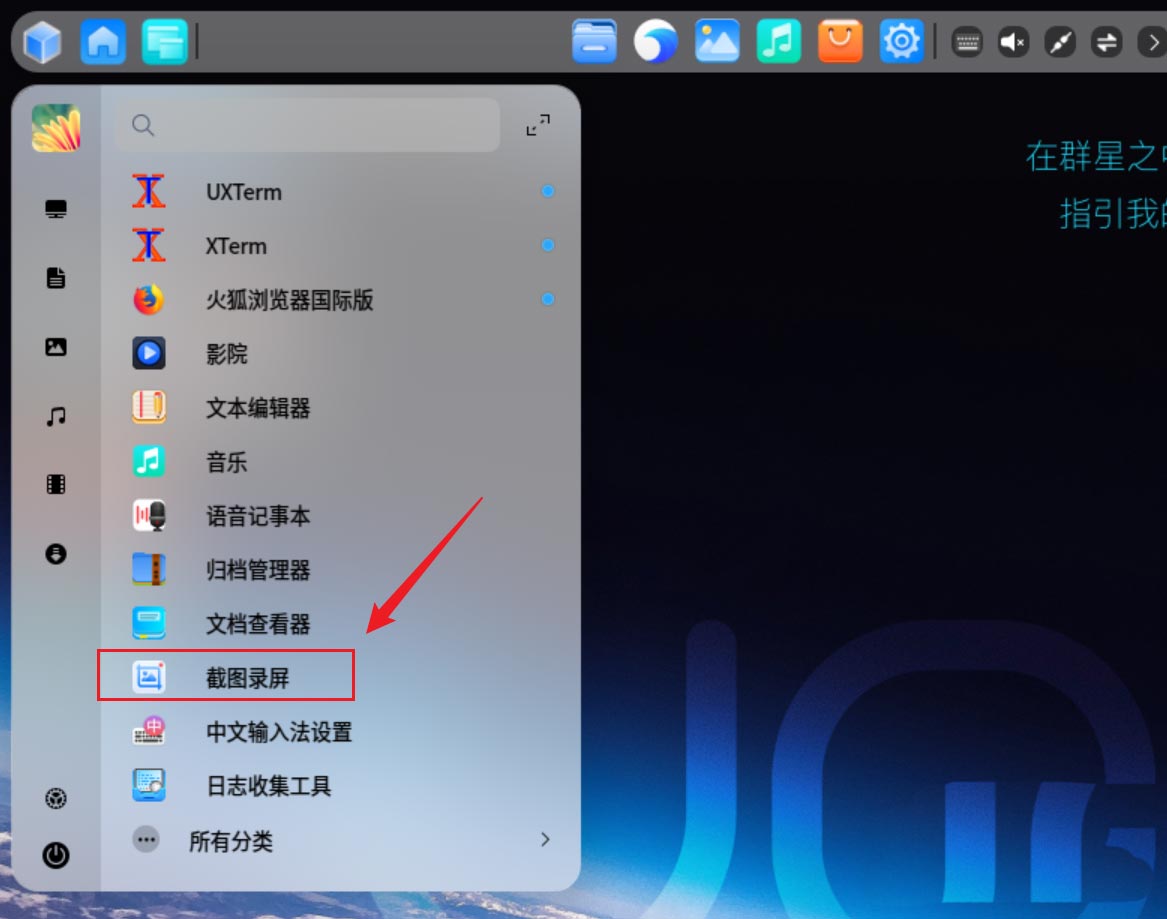Open the 影院 movie app

(340, 353)
